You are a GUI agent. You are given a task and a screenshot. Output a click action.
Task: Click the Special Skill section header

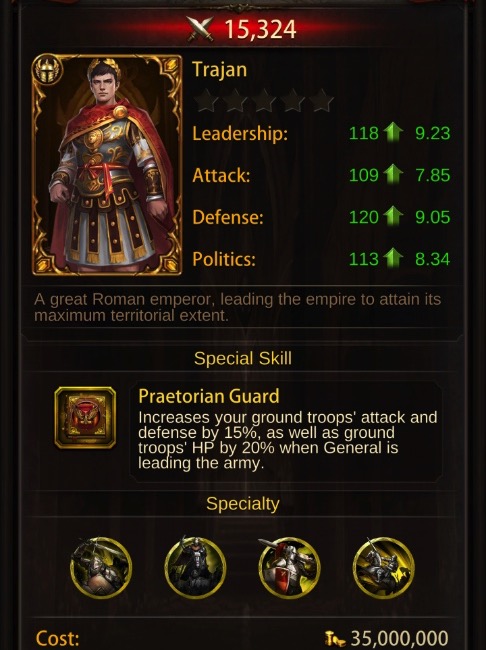click(x=243, y=358)
